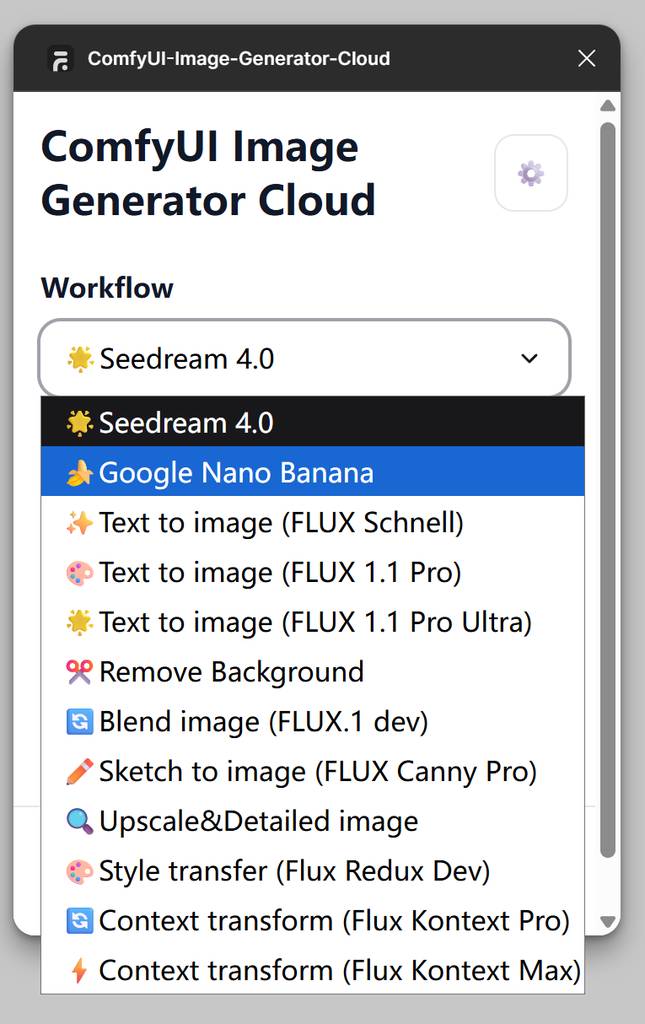This screenshot has width=645, height=1024.
Task: Select Text to image (FLUX 1.1 Pro Ultra)
Action: [x=315, y=623]
